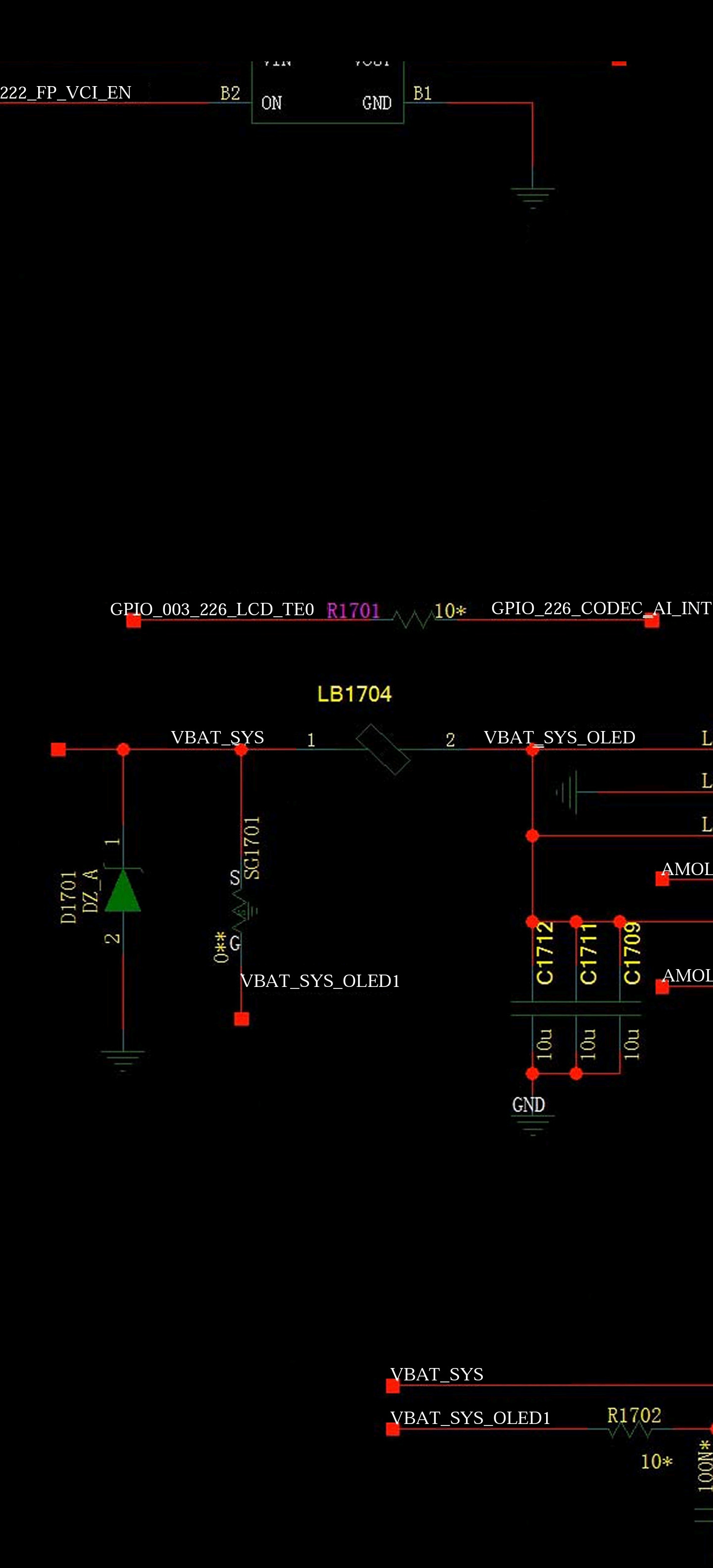Select the SG1701 designator text
The height and width of the screenshot is (1568, 713).
point(252,848)
